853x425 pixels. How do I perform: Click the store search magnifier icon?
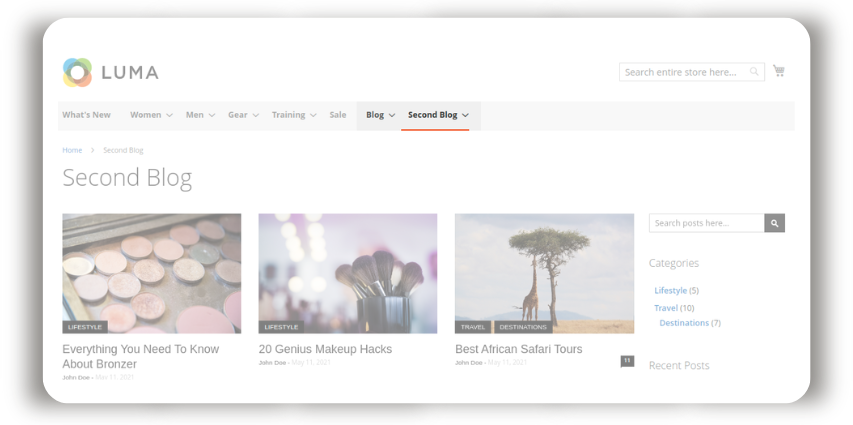(754, 72)
